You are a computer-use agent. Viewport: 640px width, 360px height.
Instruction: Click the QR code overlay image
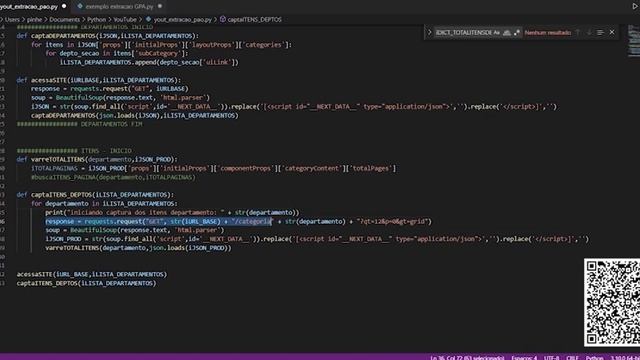click(612, 302)
